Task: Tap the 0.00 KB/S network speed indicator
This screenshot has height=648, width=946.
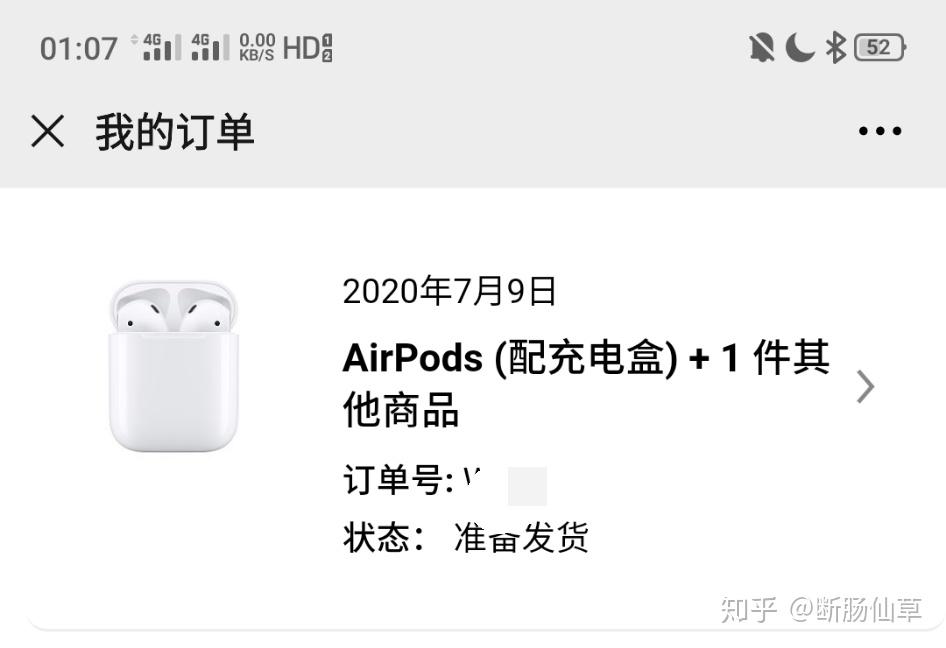Action: pyautogui.click(x=257, y=47)
